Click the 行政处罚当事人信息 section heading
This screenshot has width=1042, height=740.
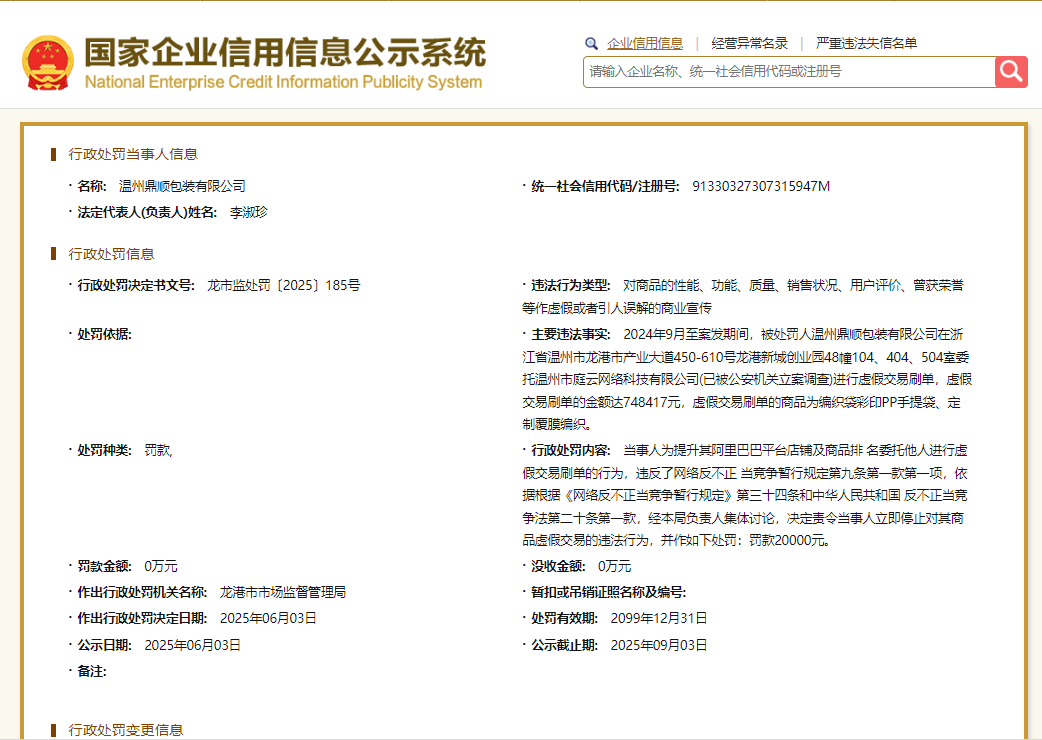(x=133, y=154)
